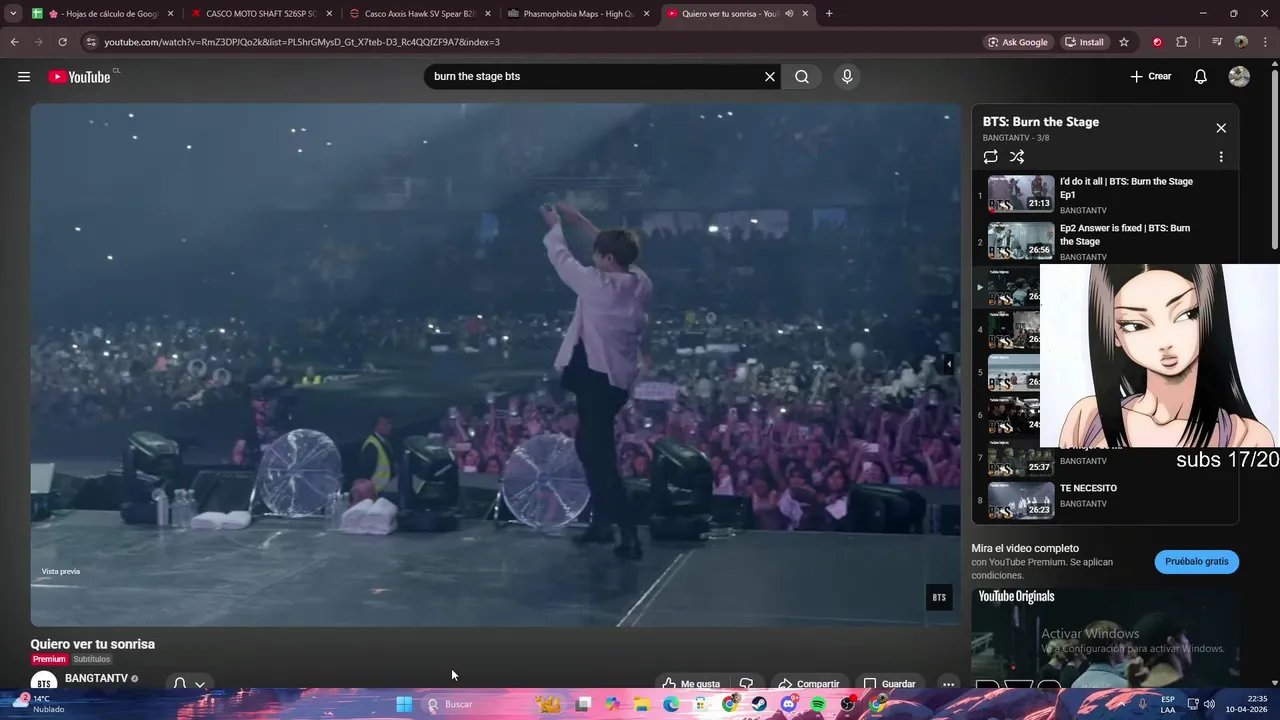Image resolution: width=1280 pixels, height=720 pixels.
Task: Click BTS watermark on the video
Action: click(x=939, y=597)
